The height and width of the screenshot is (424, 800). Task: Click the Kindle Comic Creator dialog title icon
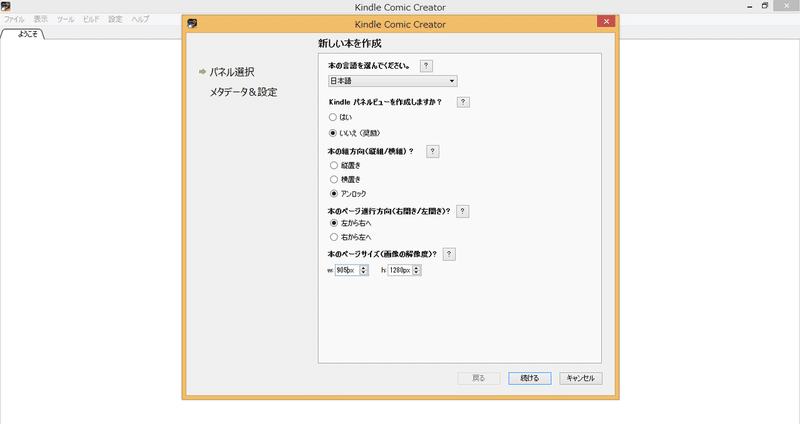tap(192, 23)
